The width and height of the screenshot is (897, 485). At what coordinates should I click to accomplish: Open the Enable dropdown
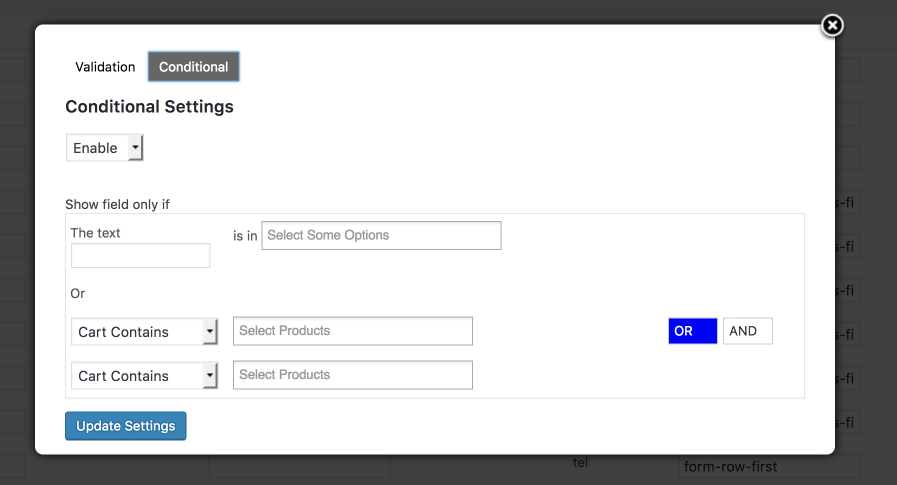point(104,148)
